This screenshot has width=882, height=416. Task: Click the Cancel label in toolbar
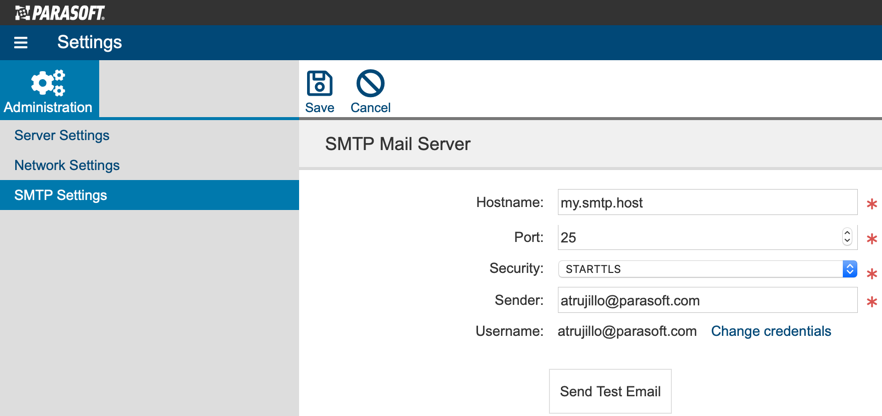click(370, 107)
